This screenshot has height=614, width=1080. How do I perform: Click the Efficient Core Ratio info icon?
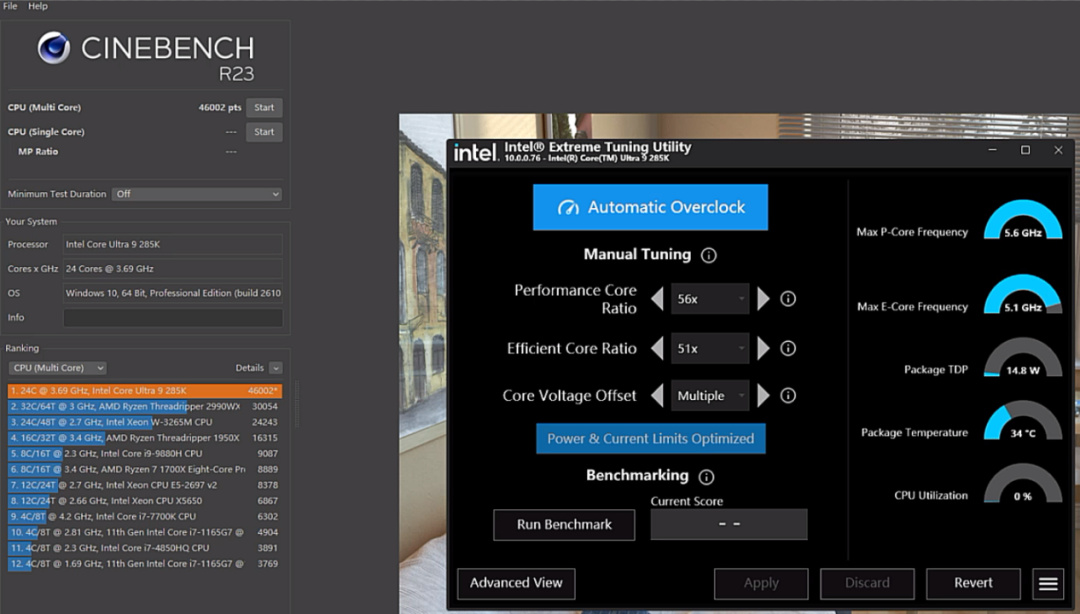click(x=788, y=348)
